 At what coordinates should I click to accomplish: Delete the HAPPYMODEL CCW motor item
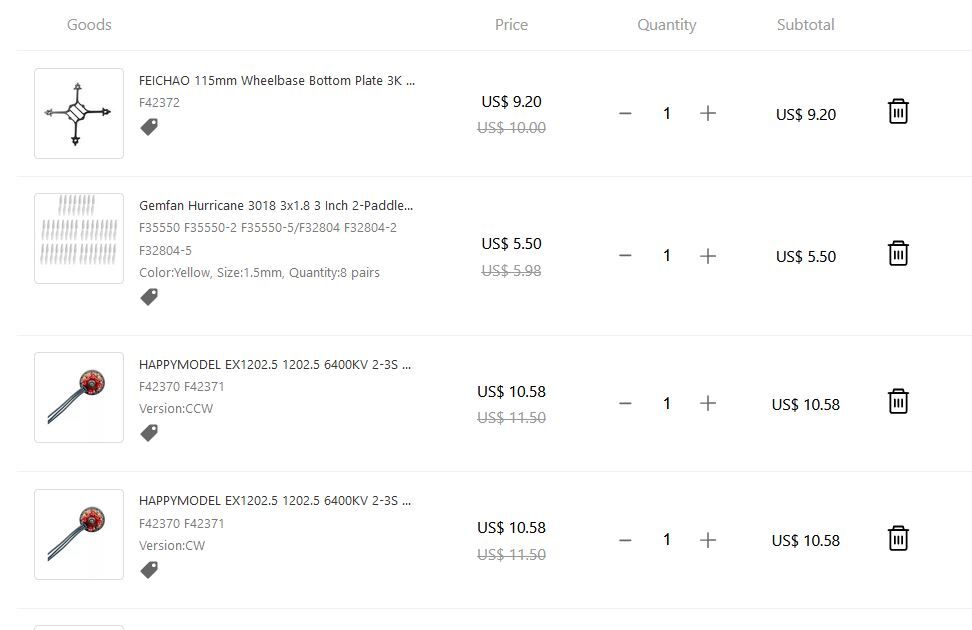pyautogui.click(x=898, y=401)
